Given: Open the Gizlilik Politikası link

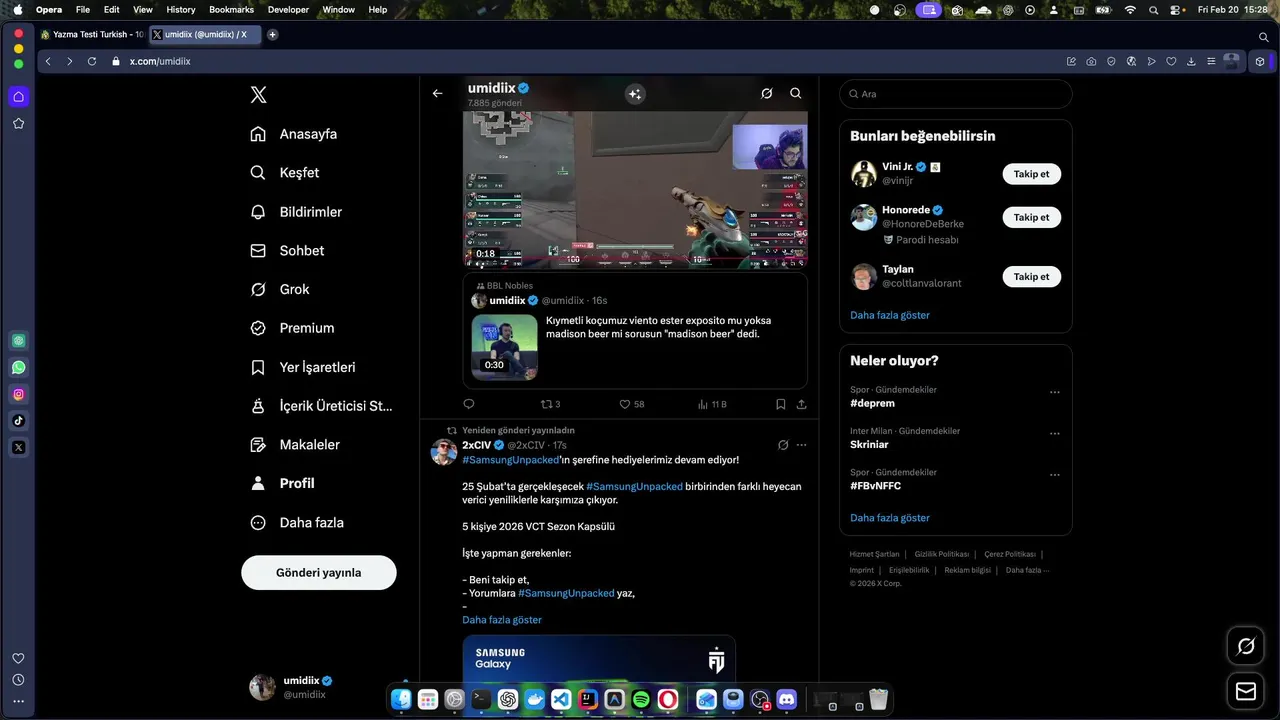Looking at the screenshot, I should tap(941, 554).
